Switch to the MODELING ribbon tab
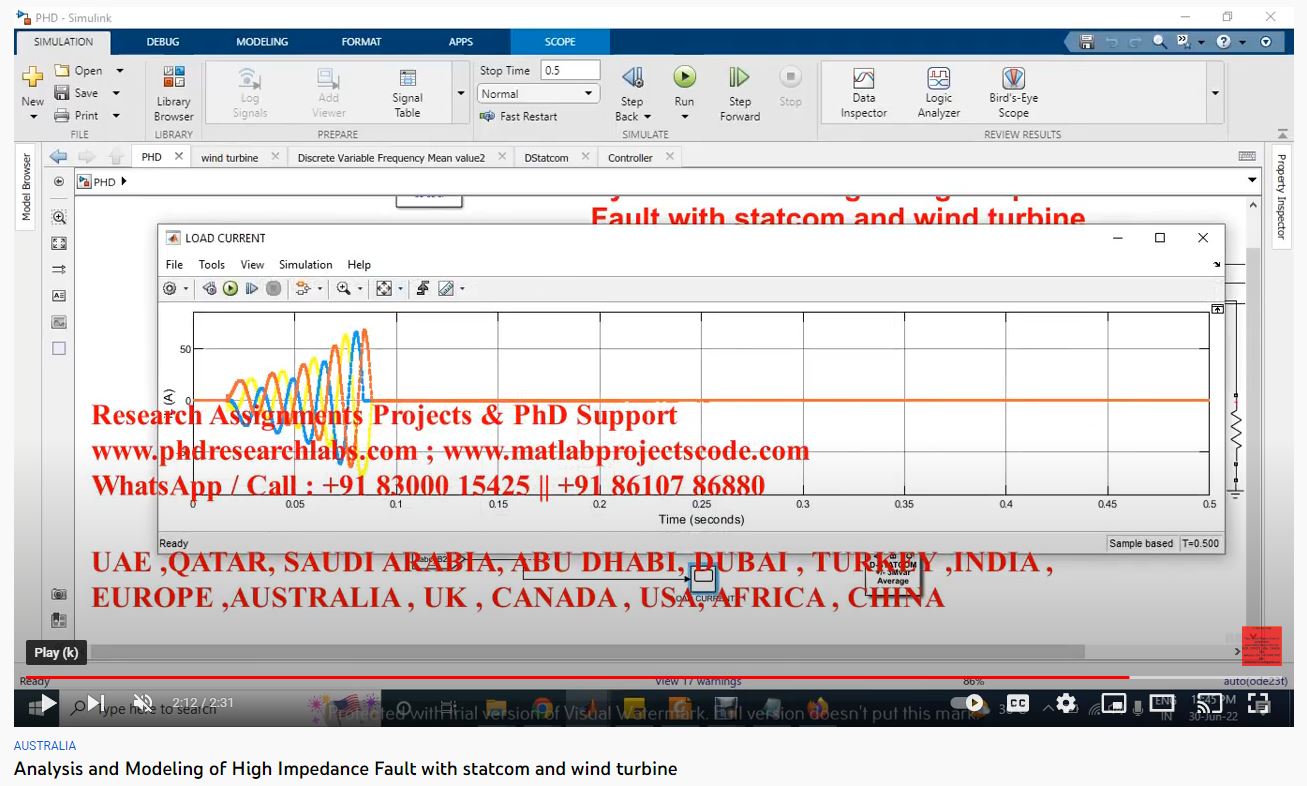Screen dimensions: 1307x786 262,42
